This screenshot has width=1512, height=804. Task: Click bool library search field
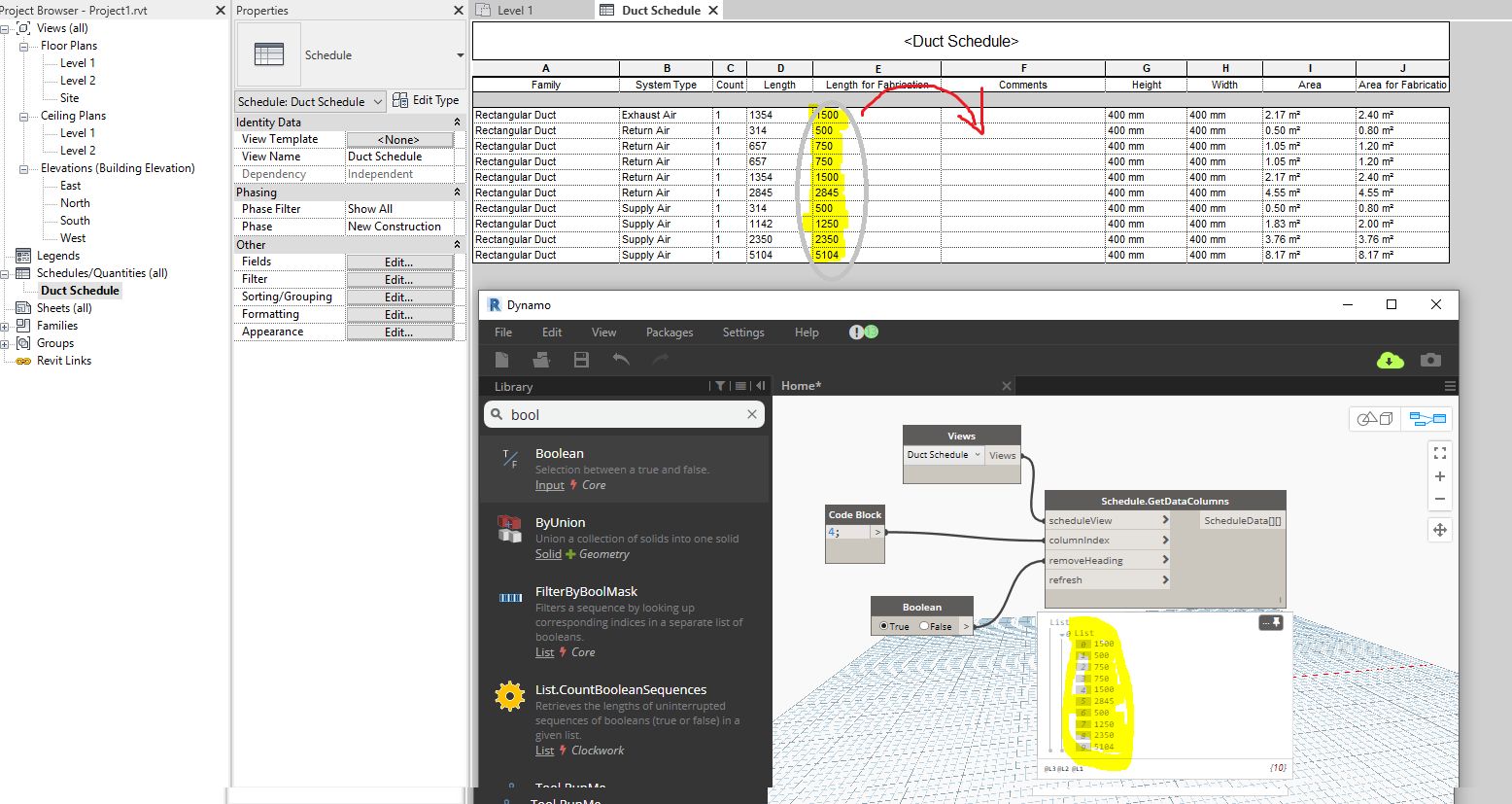(x=624, y=414)
